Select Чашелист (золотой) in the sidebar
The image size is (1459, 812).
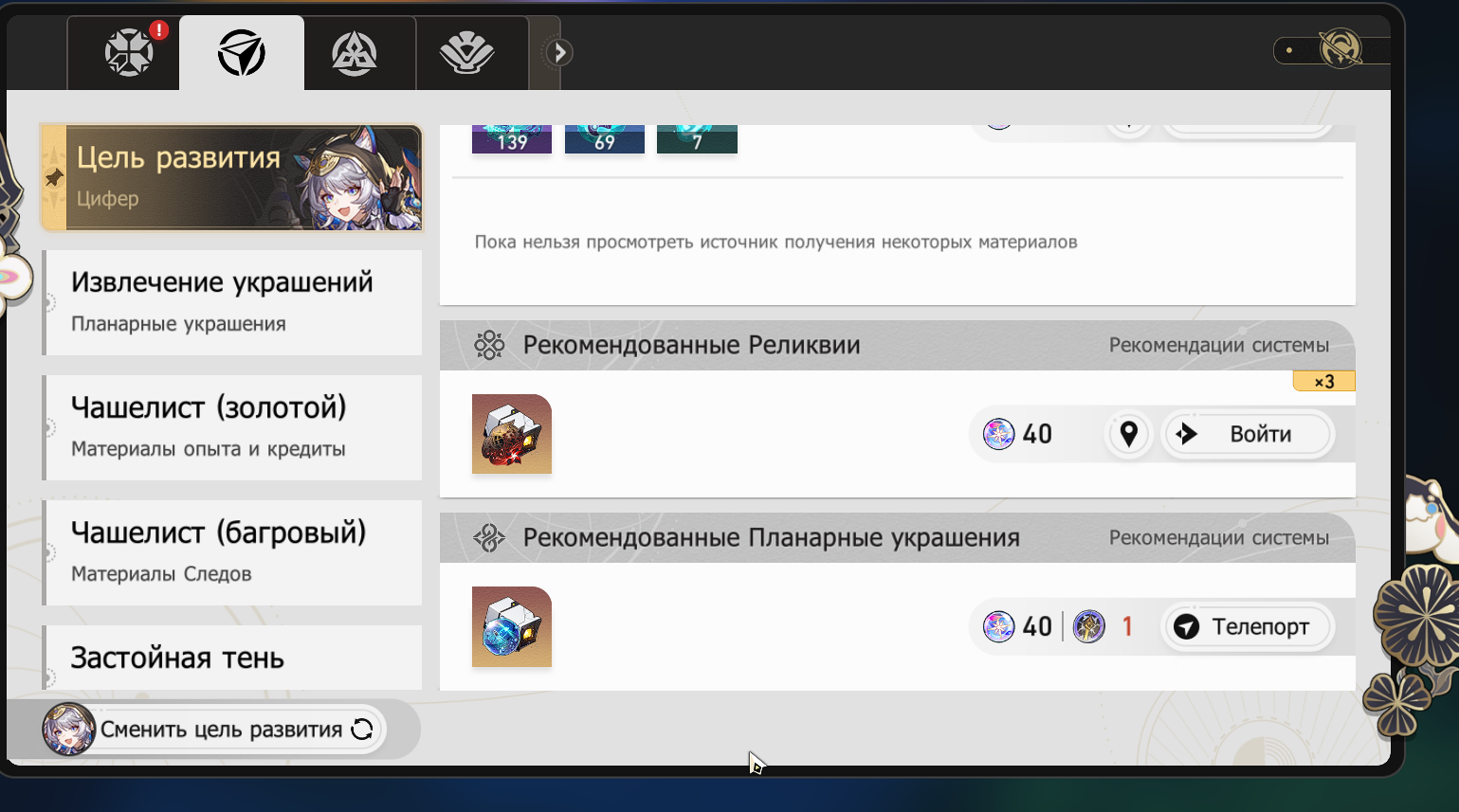pos(232,427)
